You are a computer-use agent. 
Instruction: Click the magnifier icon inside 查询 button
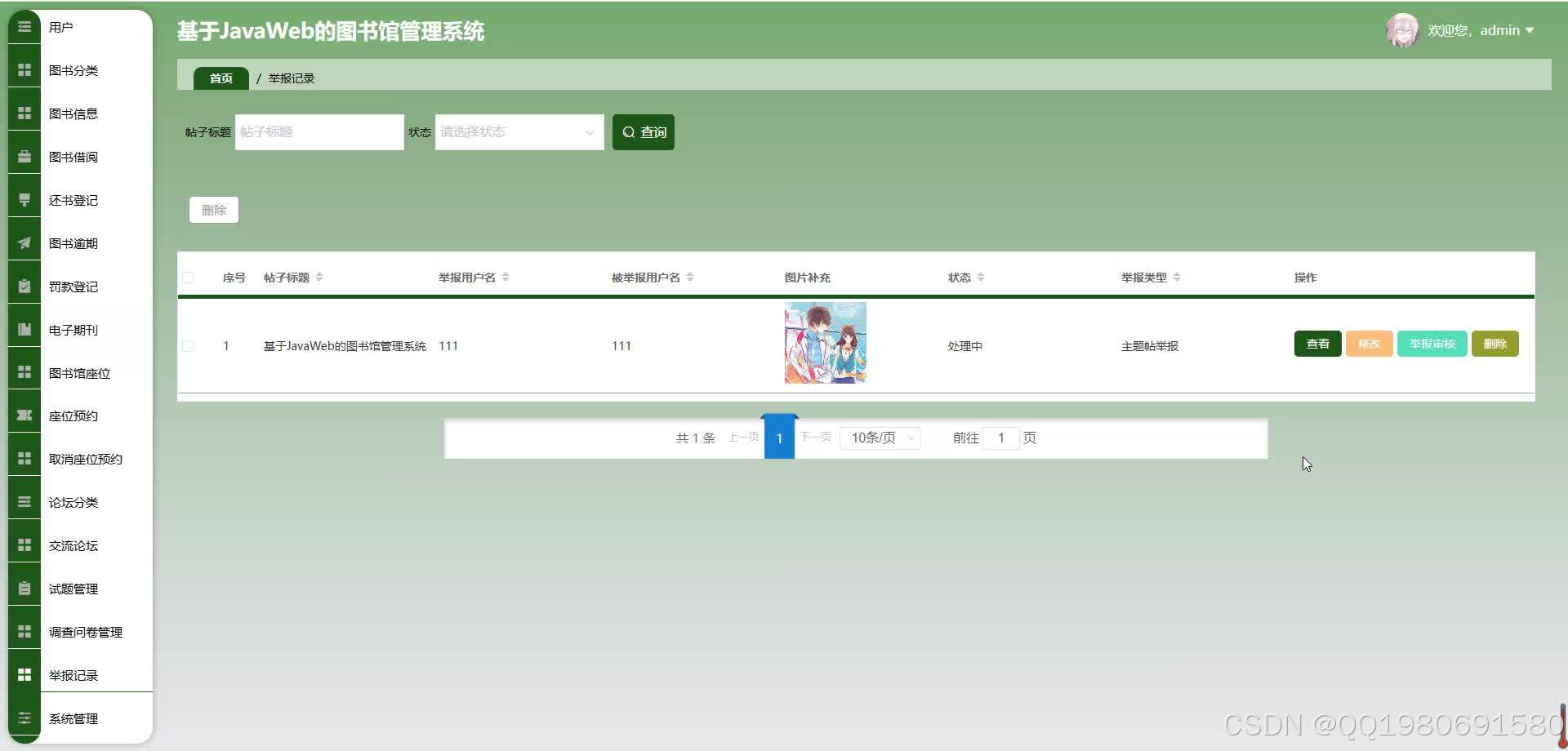[629, 131]
